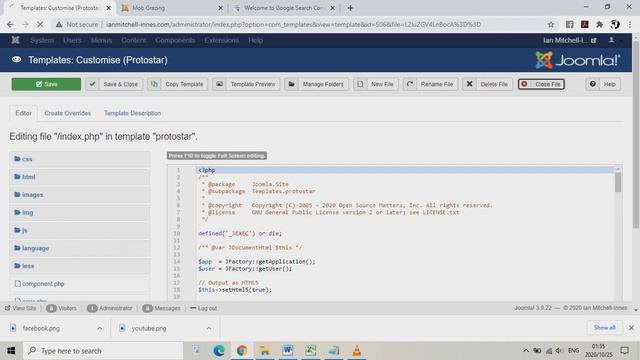This screenshot has height=360, width=640.
Task: Open the Users menu
Action: pos(72,40)
